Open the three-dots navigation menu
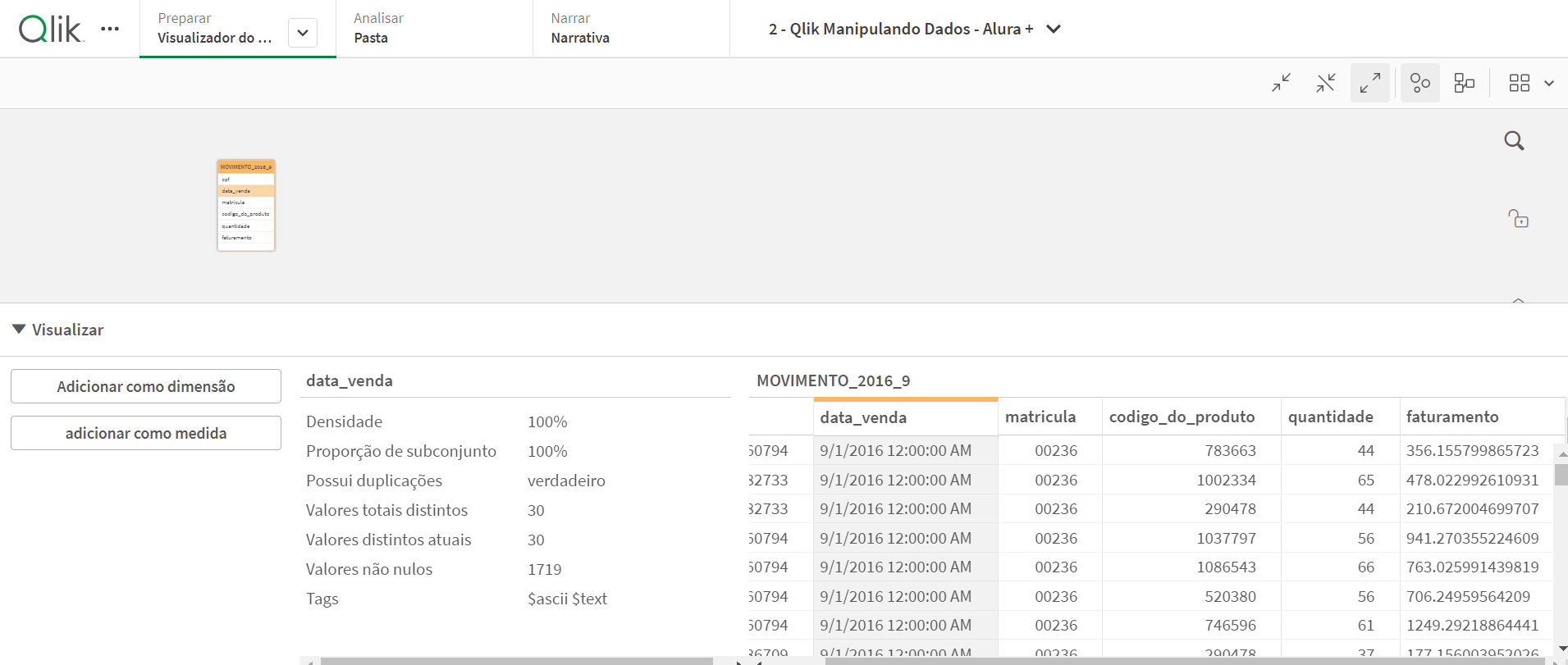Image resolution: width=1568 pixels, height=665 pixels. coord(110,29)
